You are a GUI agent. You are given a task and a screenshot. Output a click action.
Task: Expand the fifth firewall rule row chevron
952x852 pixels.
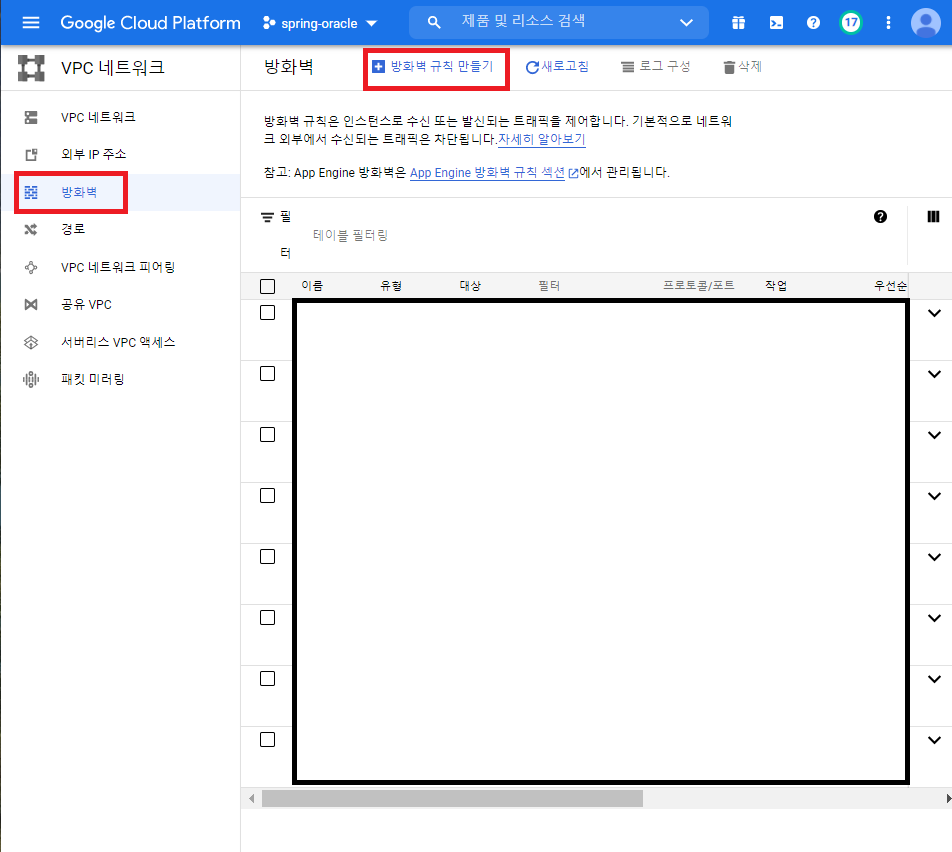[934, 557]
